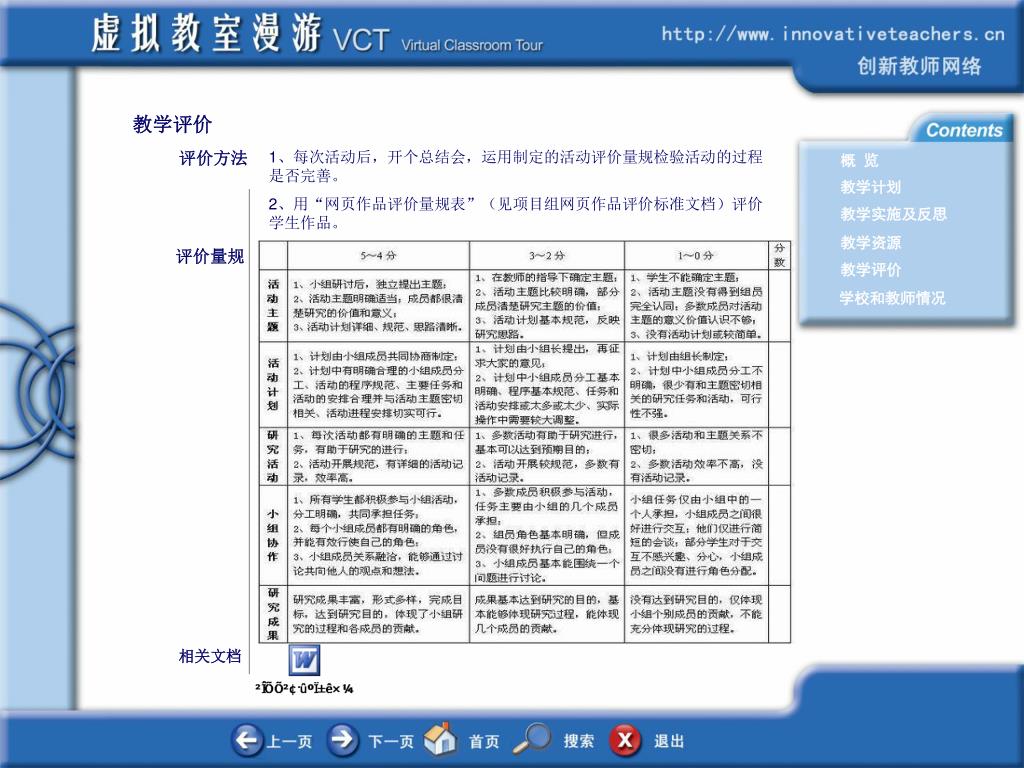Open 教学资源 in the Contents menu
1024x768 pixels.
coord(871,243)
